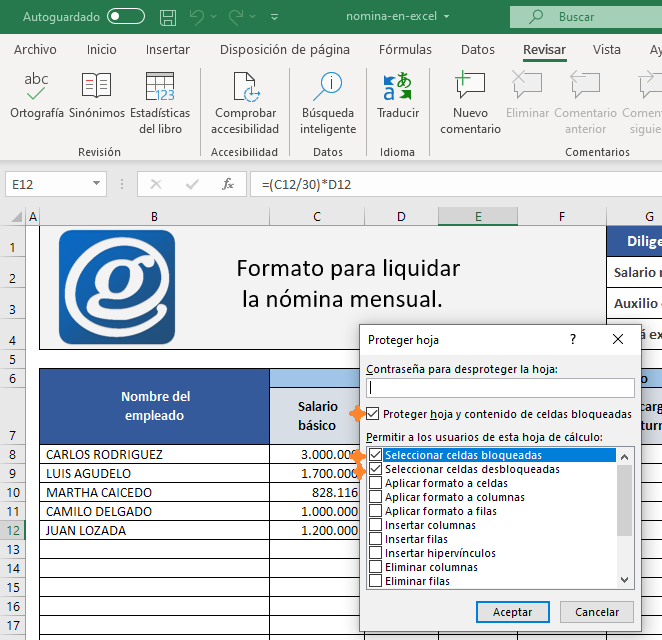Click the password field for unprotecting sheet
662x640 pixels.
pos(500,388)
